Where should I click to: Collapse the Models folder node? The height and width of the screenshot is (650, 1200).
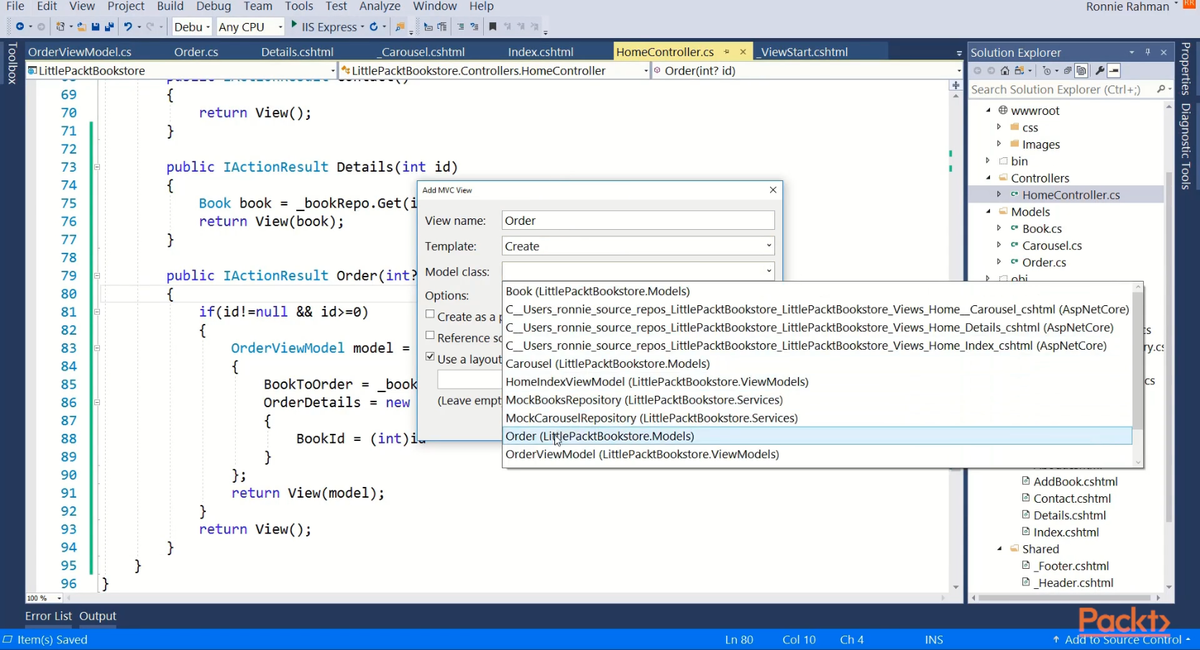pos(989,212)
